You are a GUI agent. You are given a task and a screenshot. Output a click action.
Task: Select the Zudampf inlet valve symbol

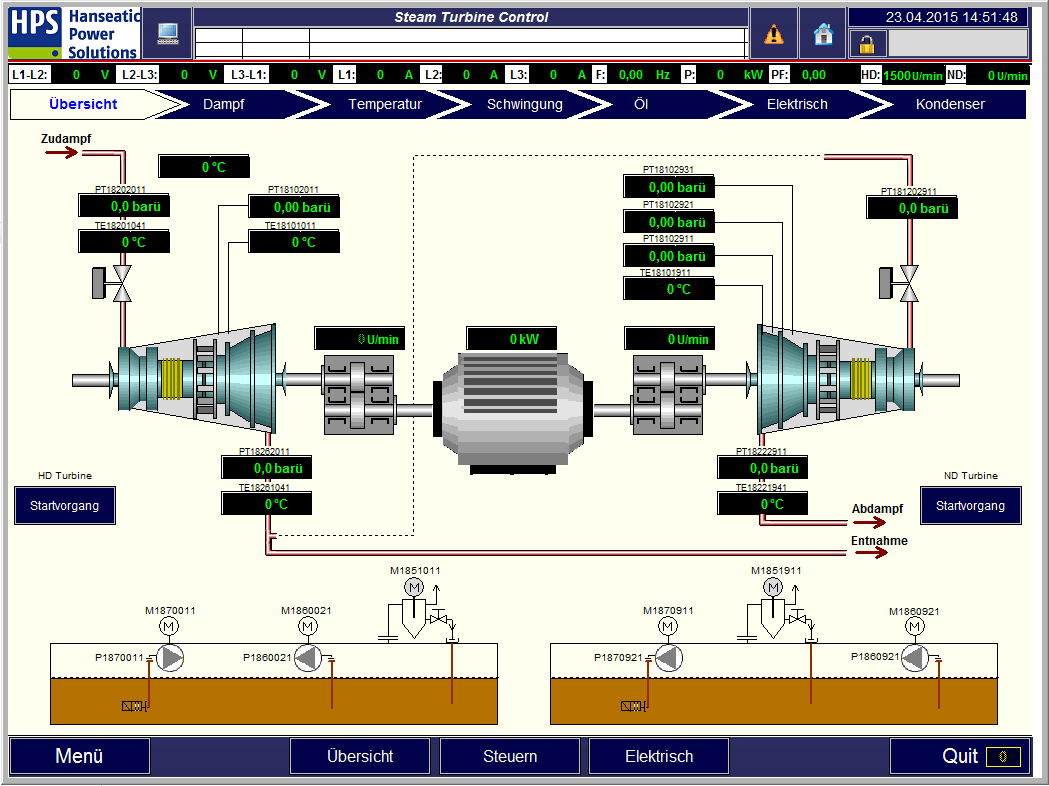tap(122, 283)
